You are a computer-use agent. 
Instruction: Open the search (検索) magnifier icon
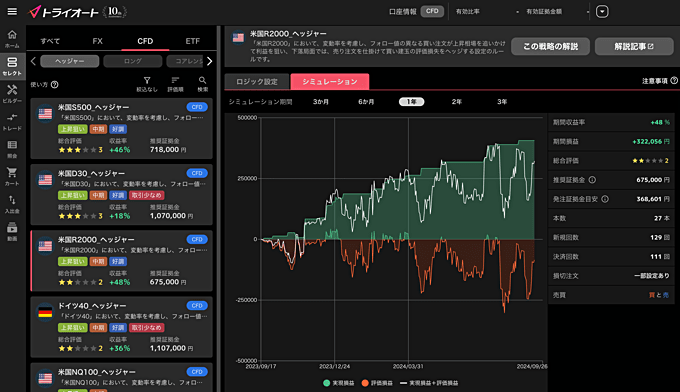click(203, 84)
